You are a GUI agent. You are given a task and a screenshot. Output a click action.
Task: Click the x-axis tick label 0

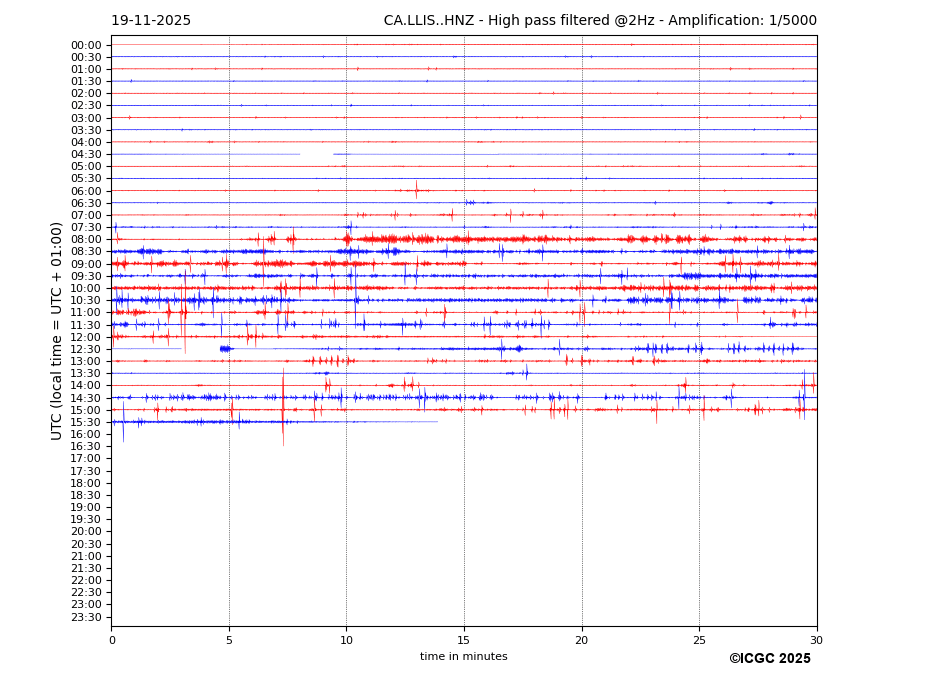(x=112, y=640)
